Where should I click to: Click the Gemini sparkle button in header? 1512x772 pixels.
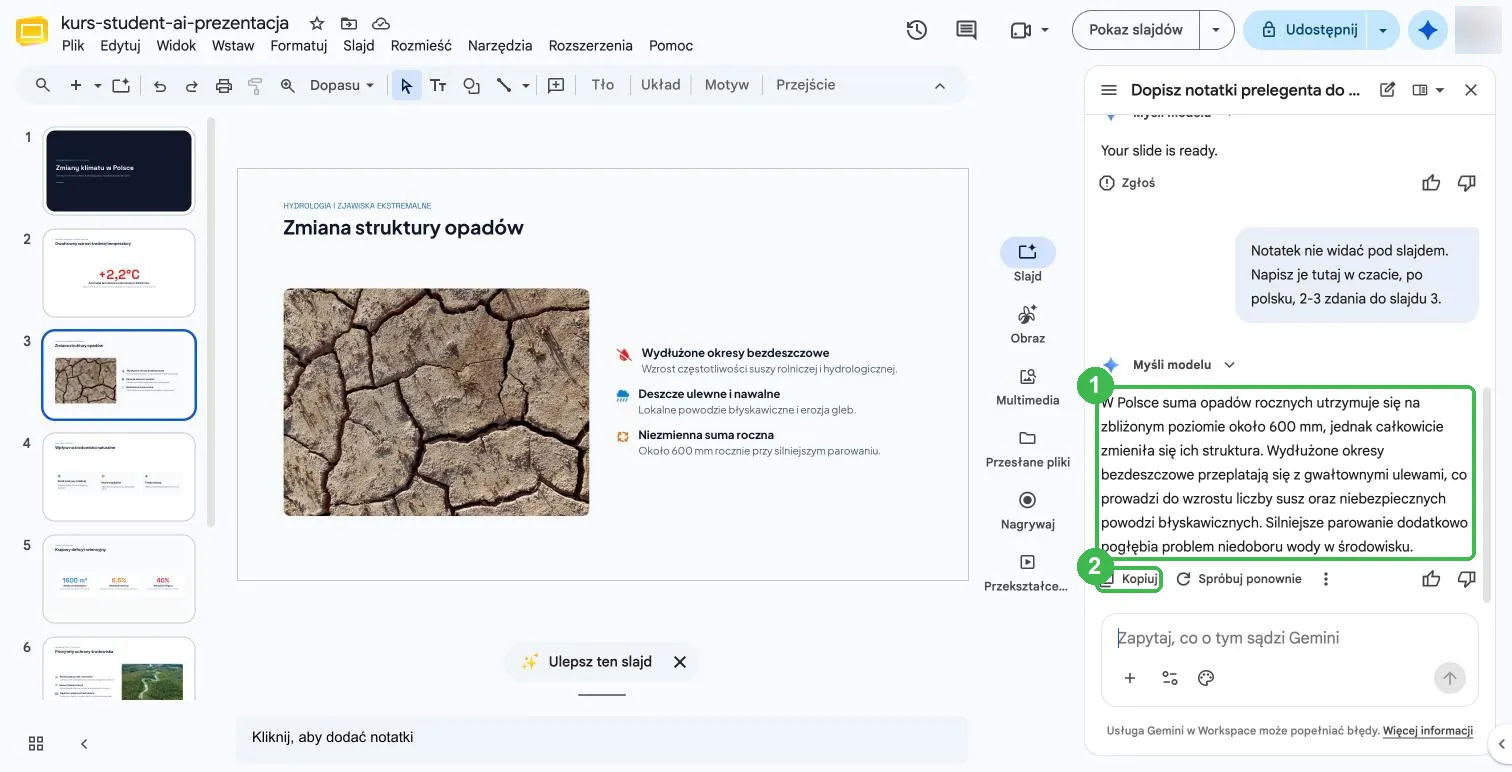(x=1428, y=30)
